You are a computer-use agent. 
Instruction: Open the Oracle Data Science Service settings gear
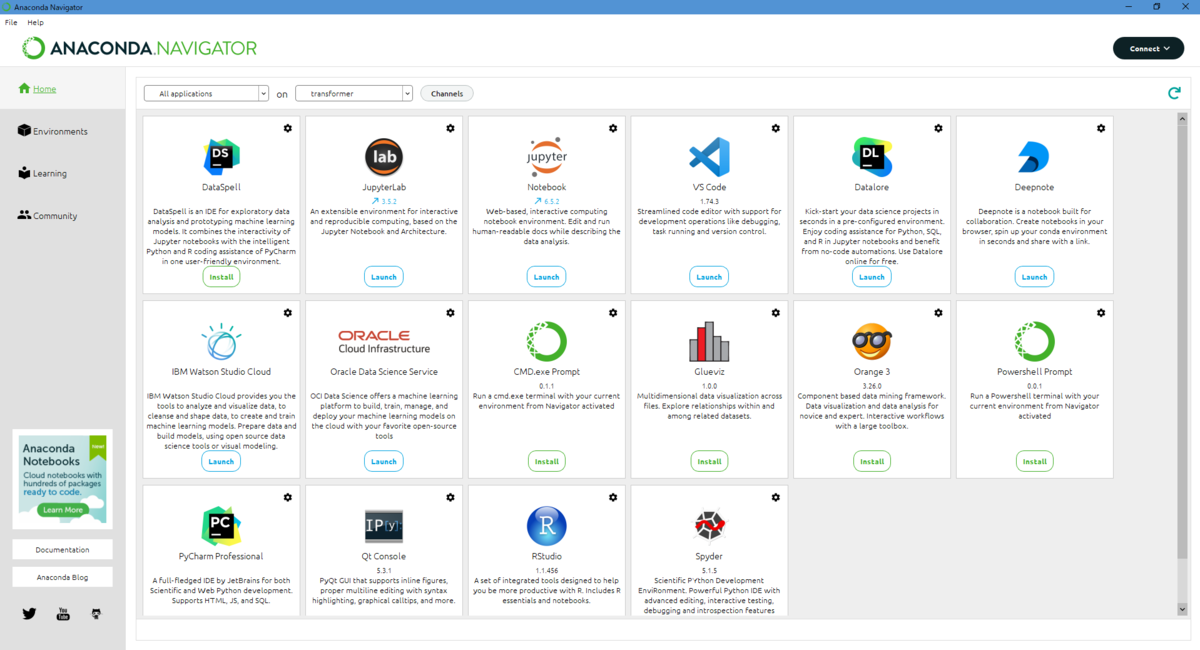(450, 313)
